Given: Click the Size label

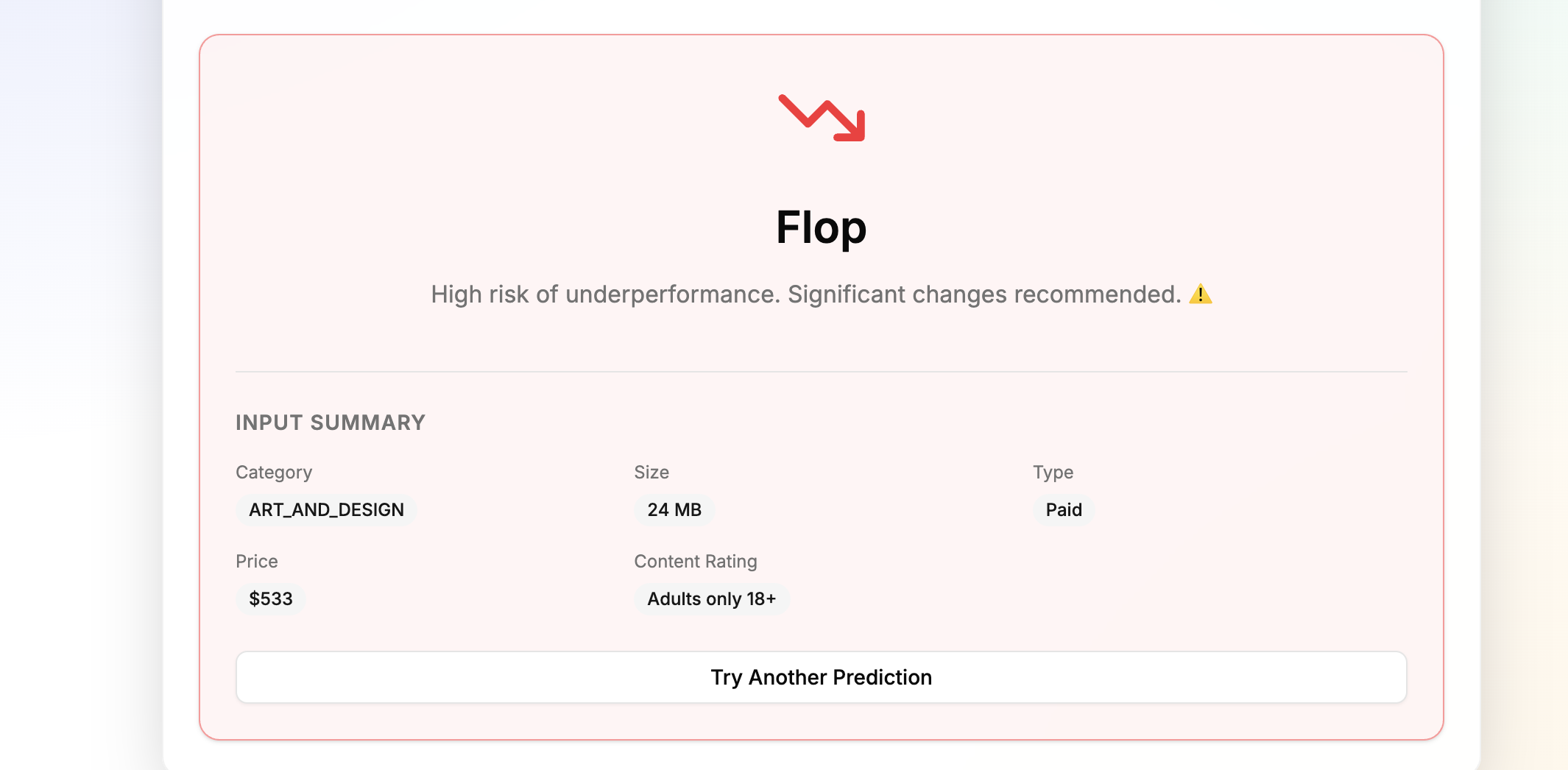Looking at the screenshot, I should tap(651, 473).
